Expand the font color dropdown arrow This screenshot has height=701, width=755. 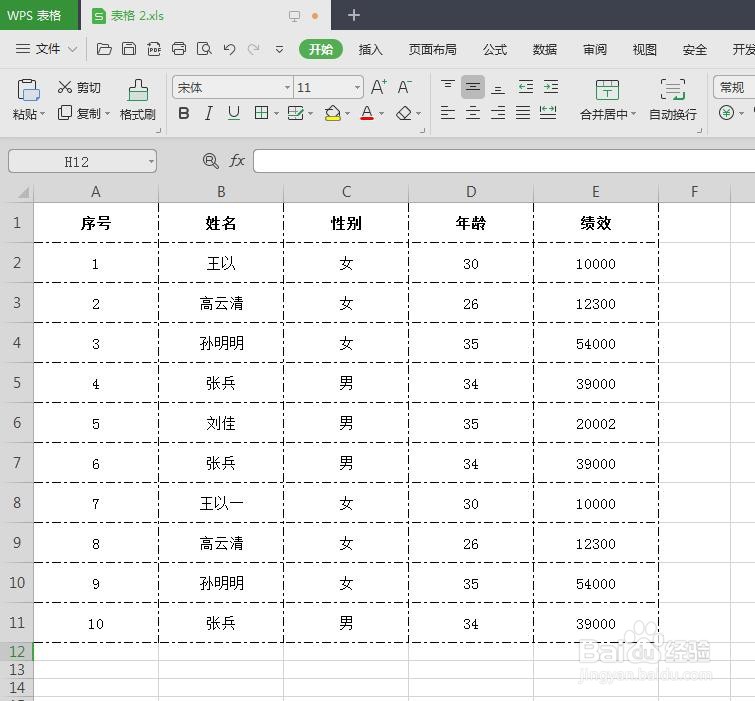coord(381,114)
